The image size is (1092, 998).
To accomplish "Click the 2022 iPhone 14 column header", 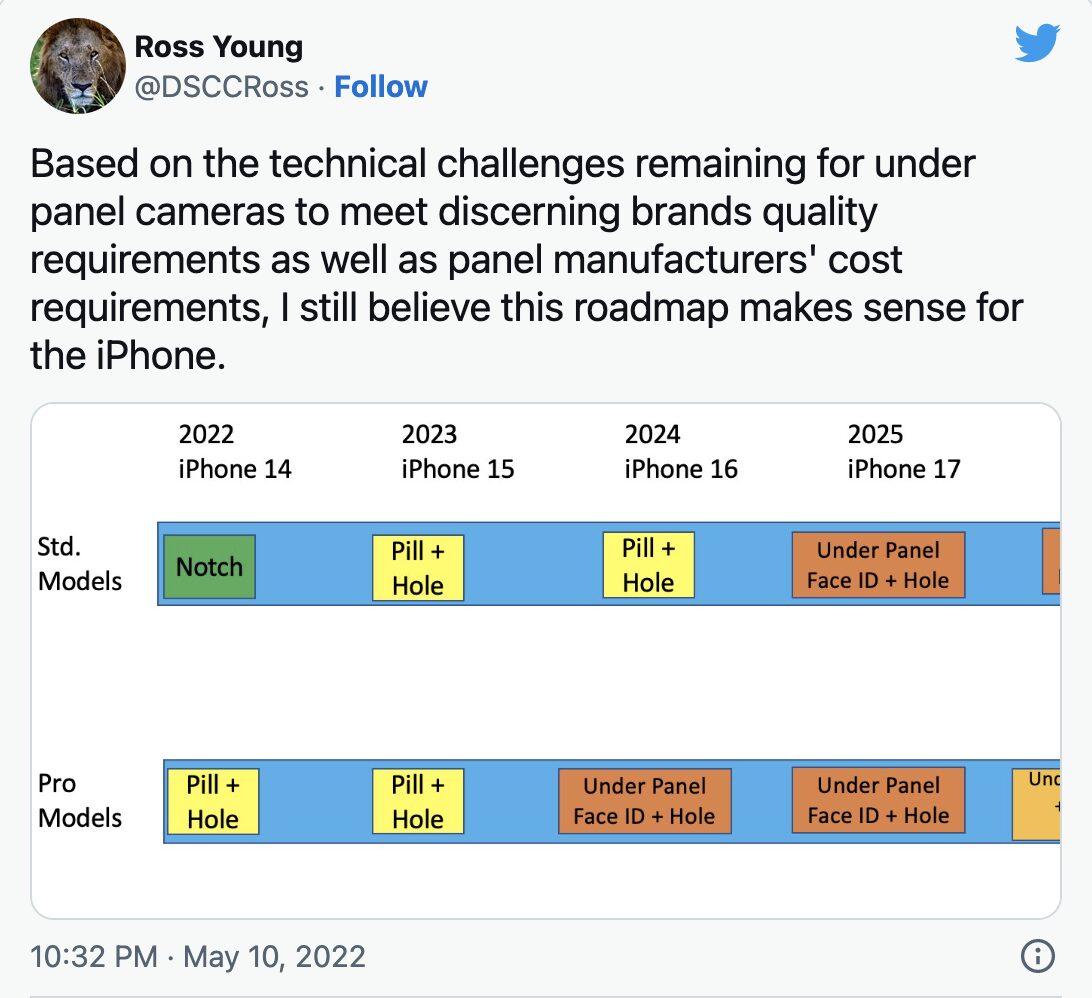I will [x=235, y=451].
